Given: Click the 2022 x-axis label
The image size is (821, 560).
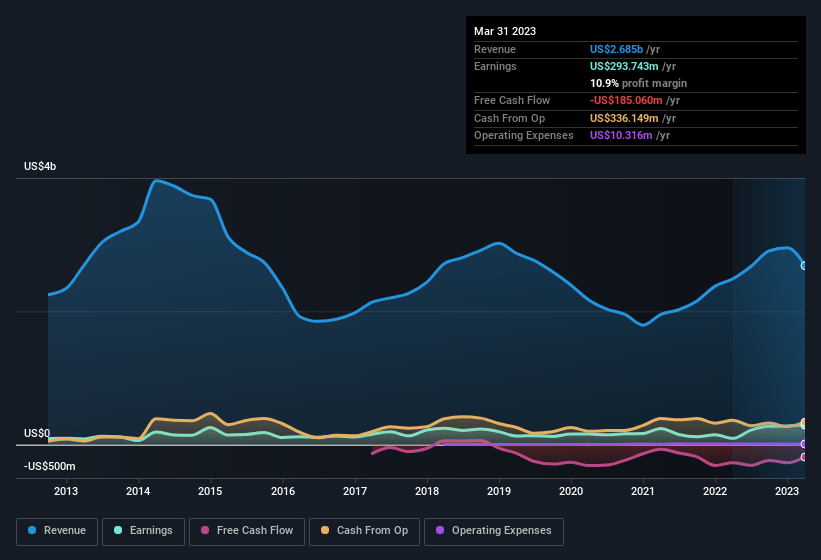Looking at the screenshot, I should 715,491.
